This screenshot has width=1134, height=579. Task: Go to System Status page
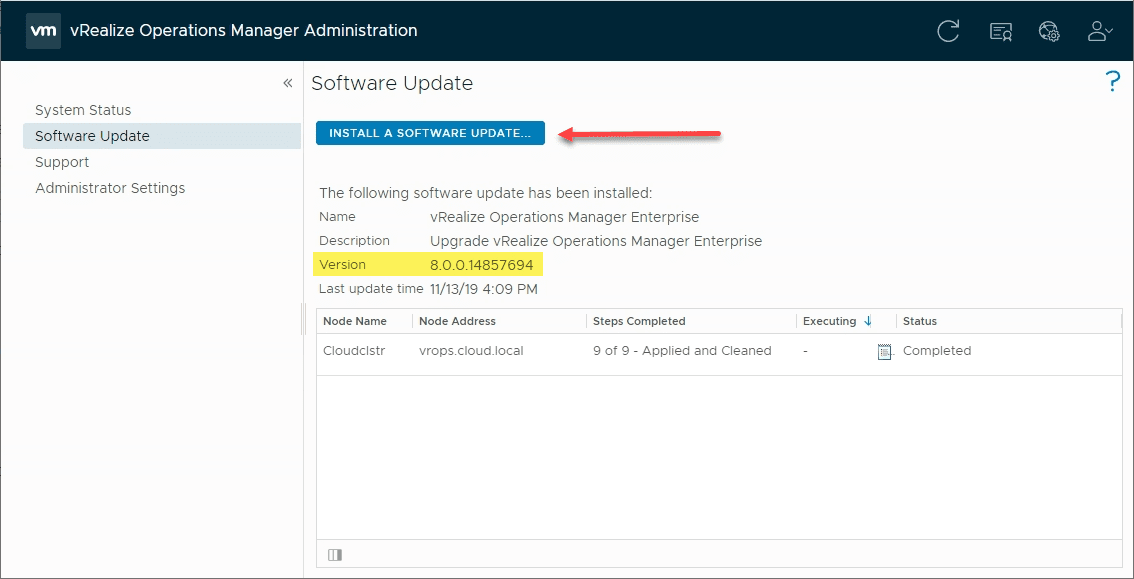(83, 110)
